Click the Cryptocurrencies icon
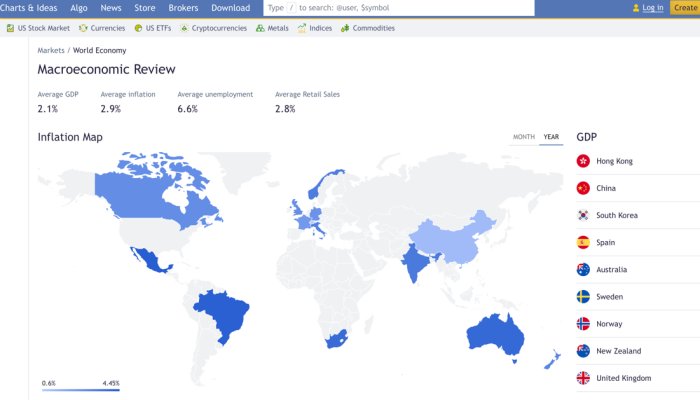 [x=184, y=28]
